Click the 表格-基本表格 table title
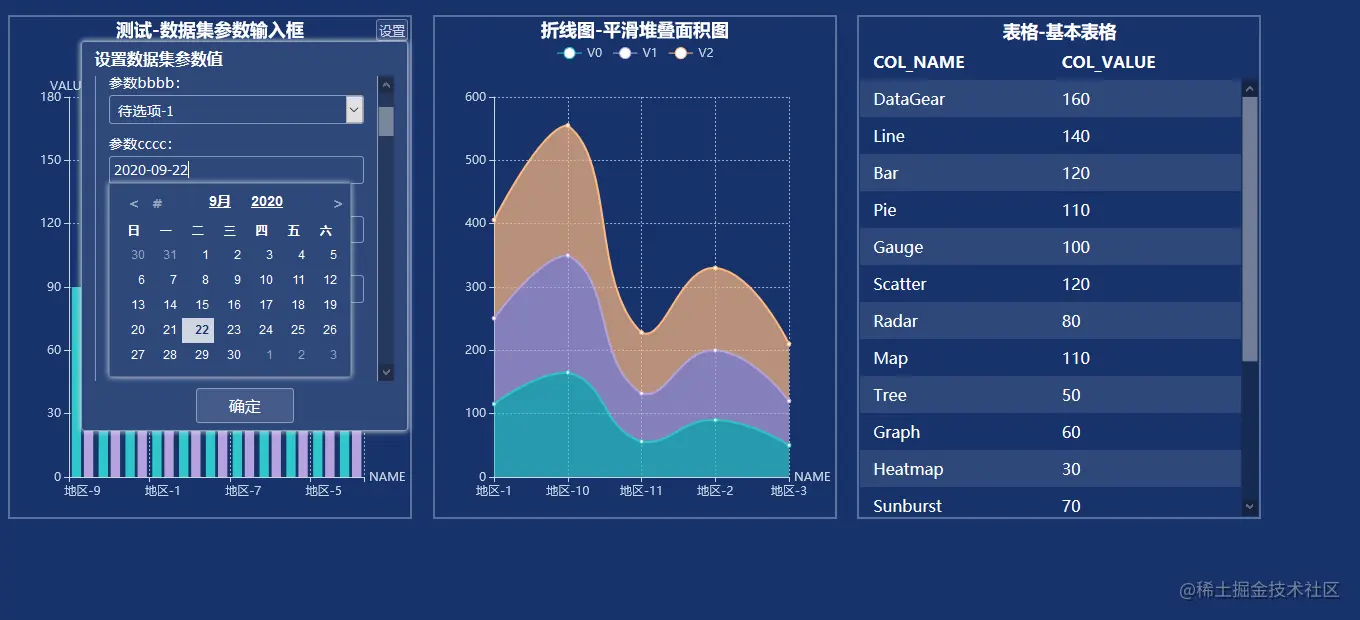 pos(1059,32)
